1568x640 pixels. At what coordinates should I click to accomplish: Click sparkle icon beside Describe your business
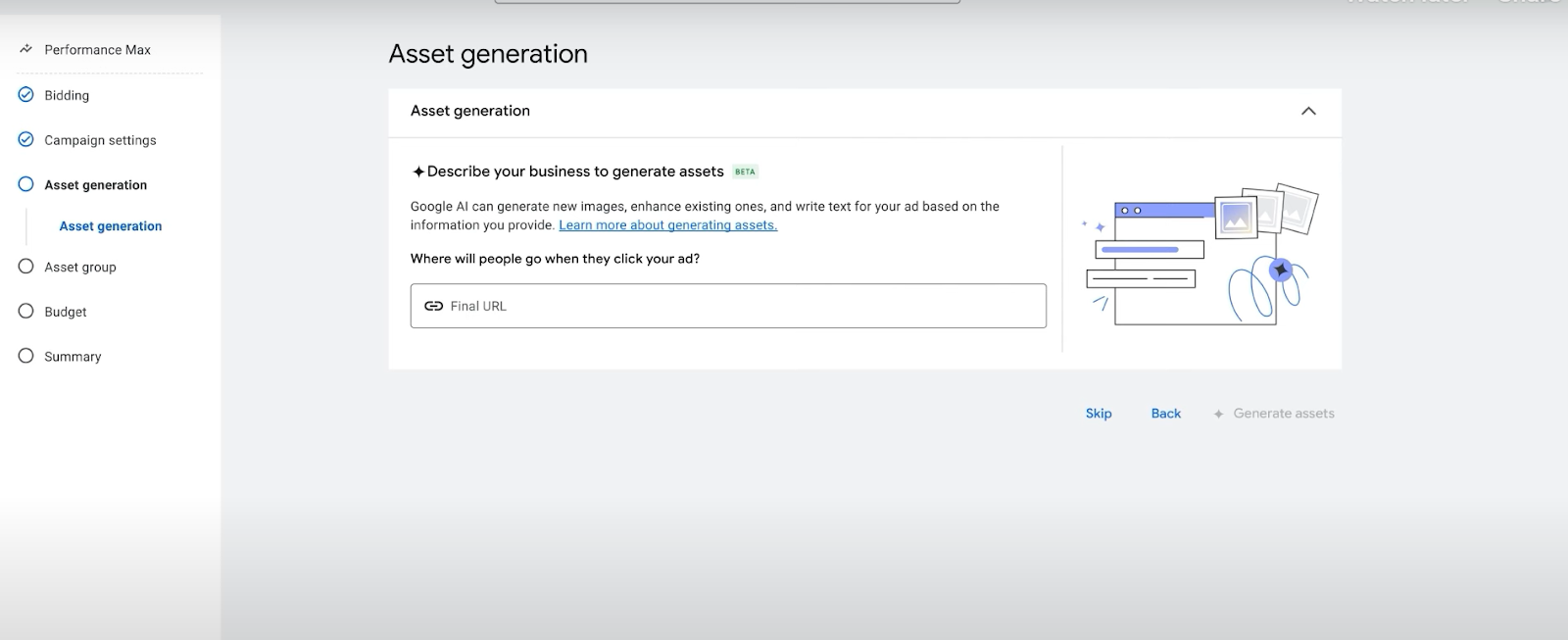coord(418,172)
